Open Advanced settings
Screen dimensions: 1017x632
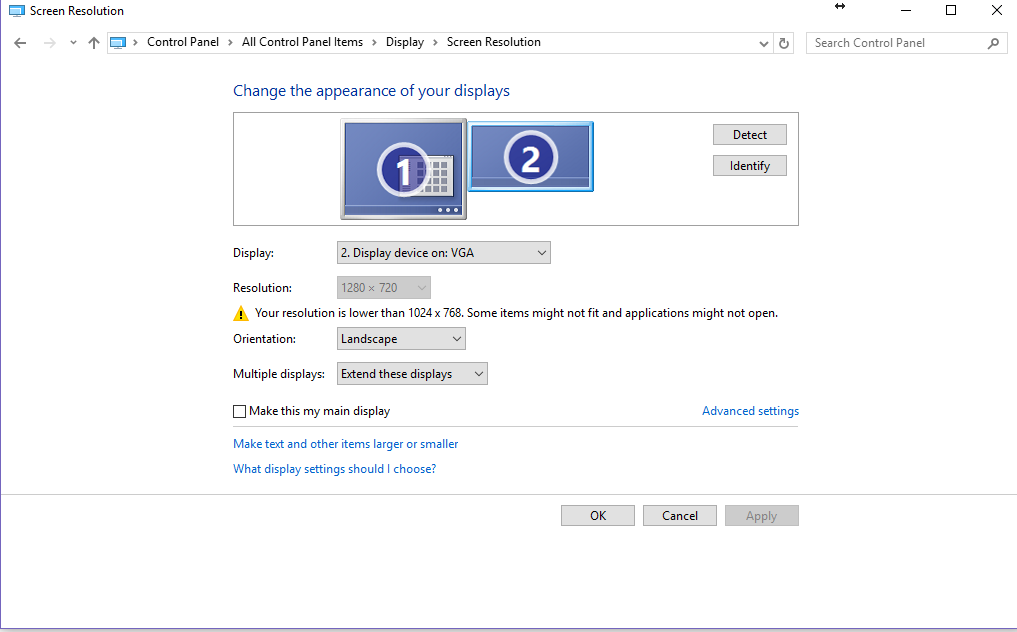coord(750,410)
